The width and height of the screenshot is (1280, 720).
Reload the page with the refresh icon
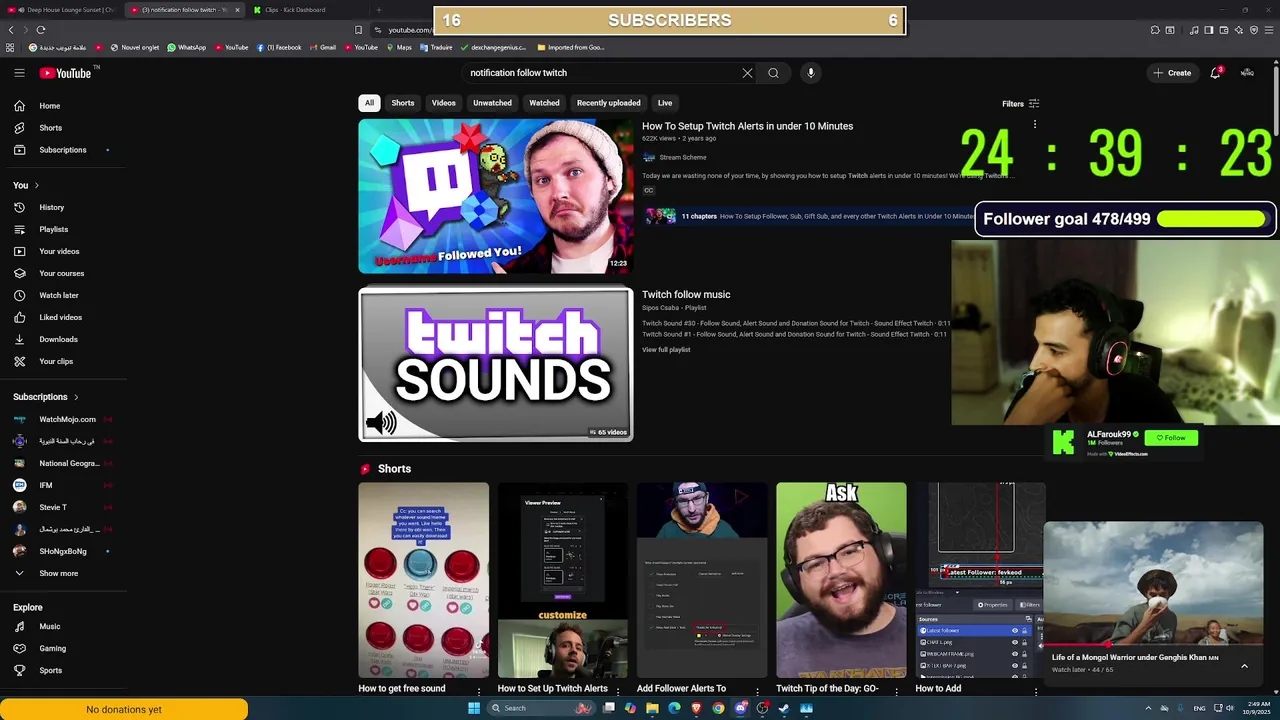pyautogui.click(x=41, y=30)
